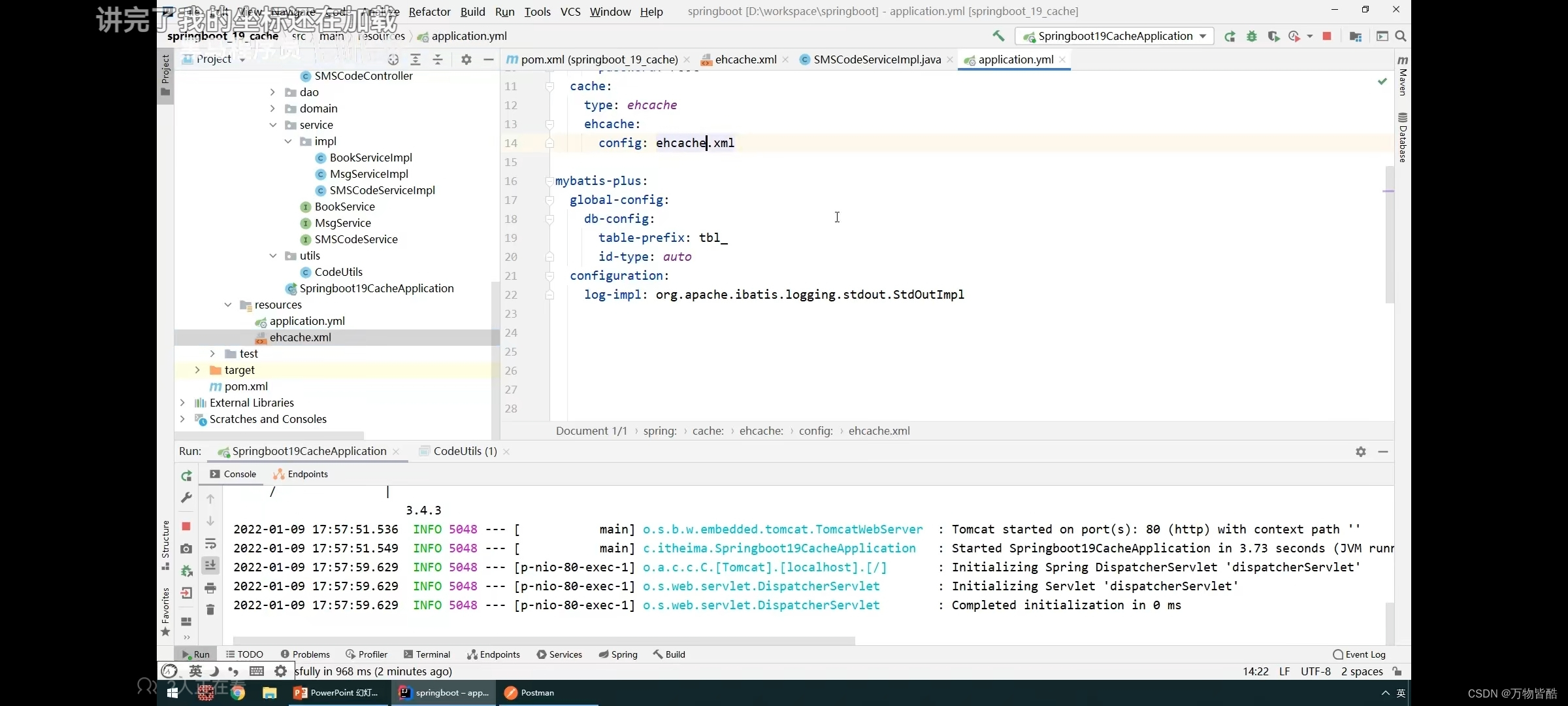Toggle scroll to end of console
Viewport: 1568px width, 706px height.
210,565
